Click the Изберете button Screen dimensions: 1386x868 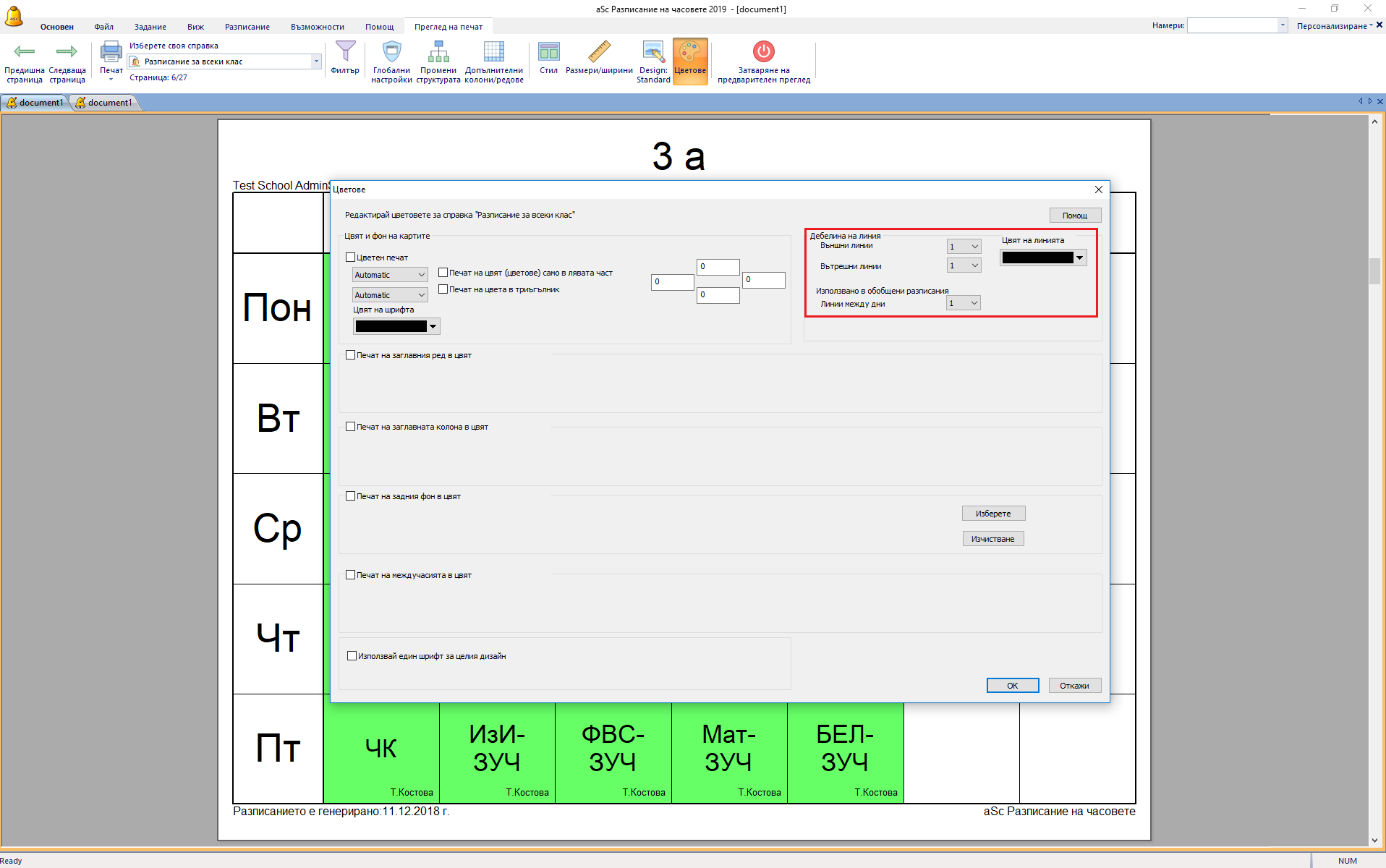993,514
